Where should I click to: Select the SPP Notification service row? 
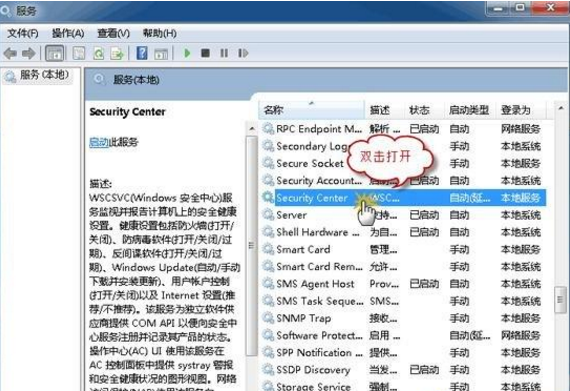pyautogui.click(x=404, y=352)
